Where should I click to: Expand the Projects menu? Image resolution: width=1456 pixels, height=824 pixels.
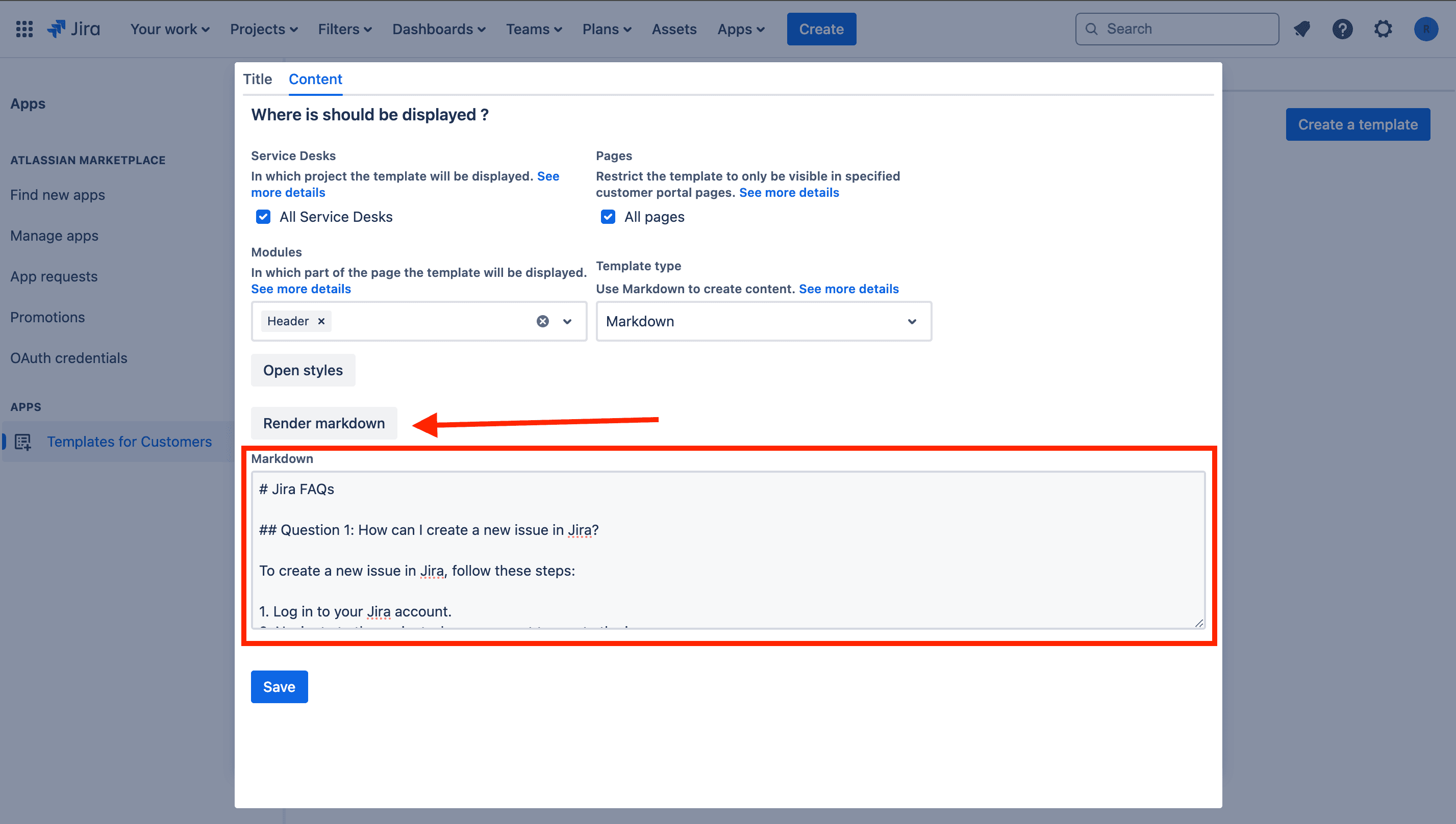(x=264, y=29)
